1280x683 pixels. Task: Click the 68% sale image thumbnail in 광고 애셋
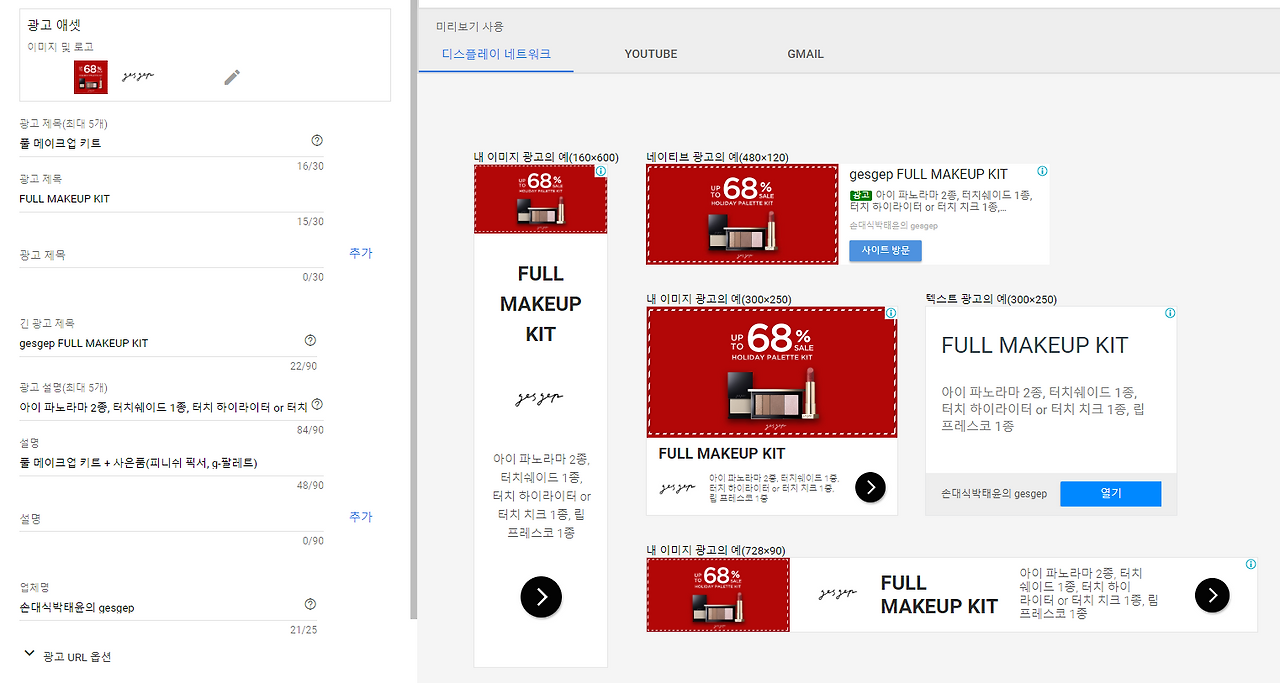tap(90, 76)
